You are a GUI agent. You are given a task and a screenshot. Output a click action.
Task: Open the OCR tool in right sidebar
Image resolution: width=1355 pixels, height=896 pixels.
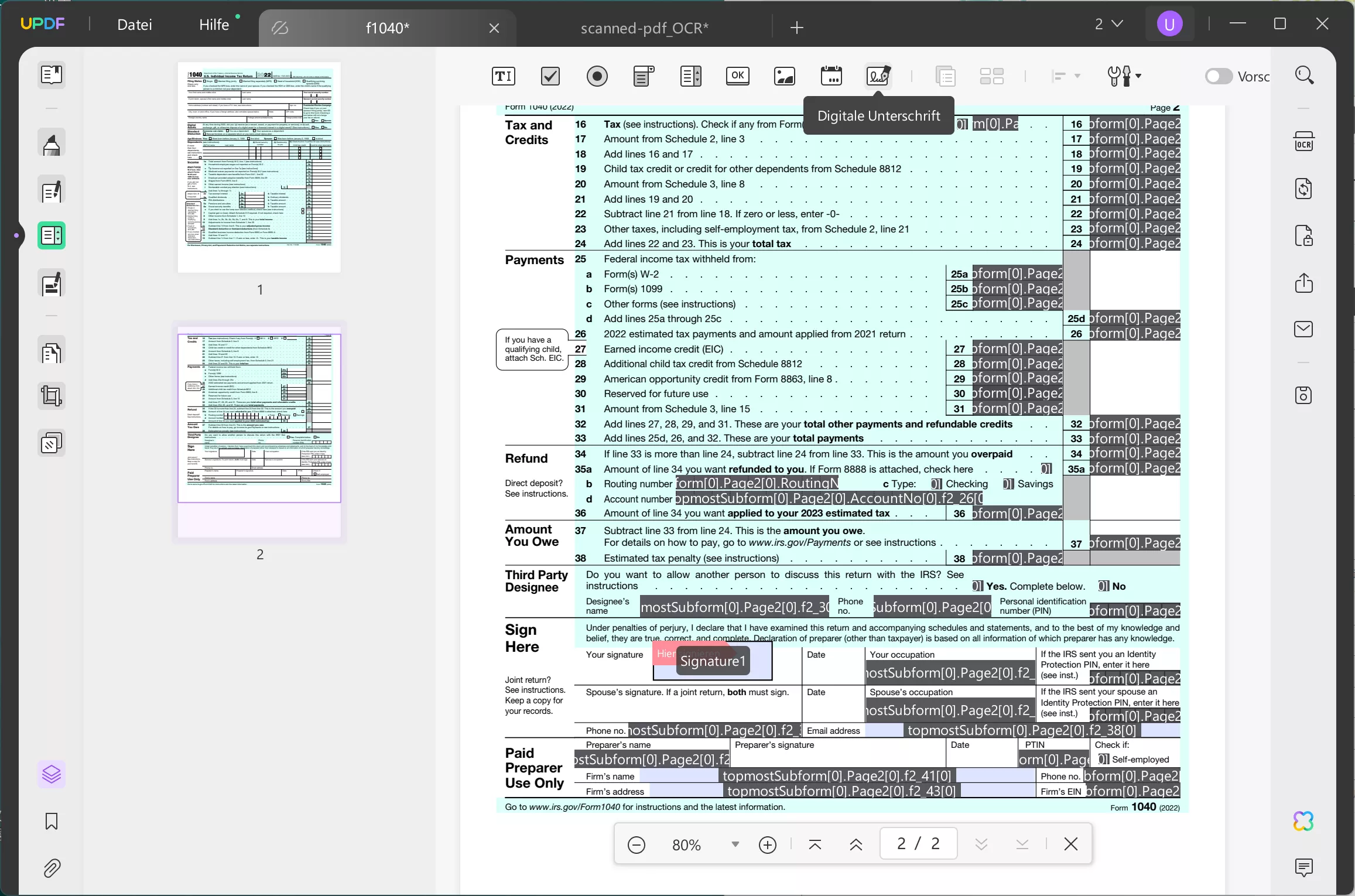point(1303,142)
